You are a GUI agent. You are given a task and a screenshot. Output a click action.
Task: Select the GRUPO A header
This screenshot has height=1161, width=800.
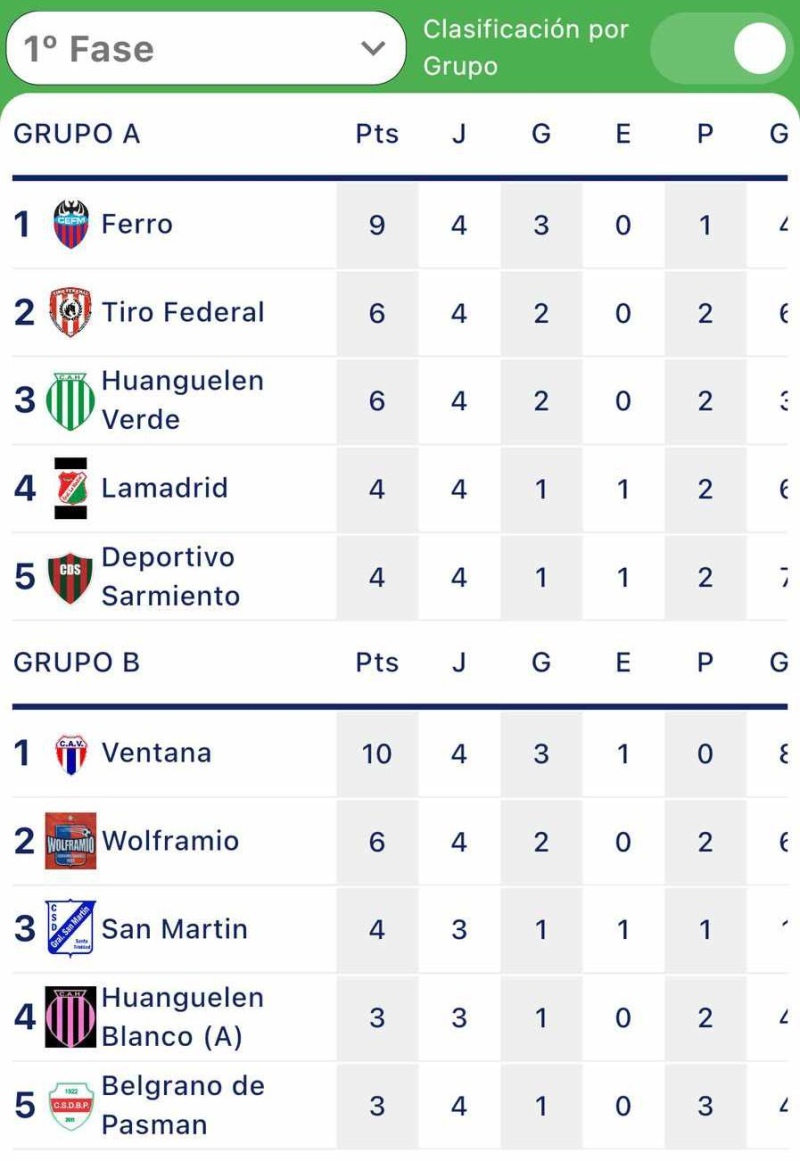click(x=76, y=134)
